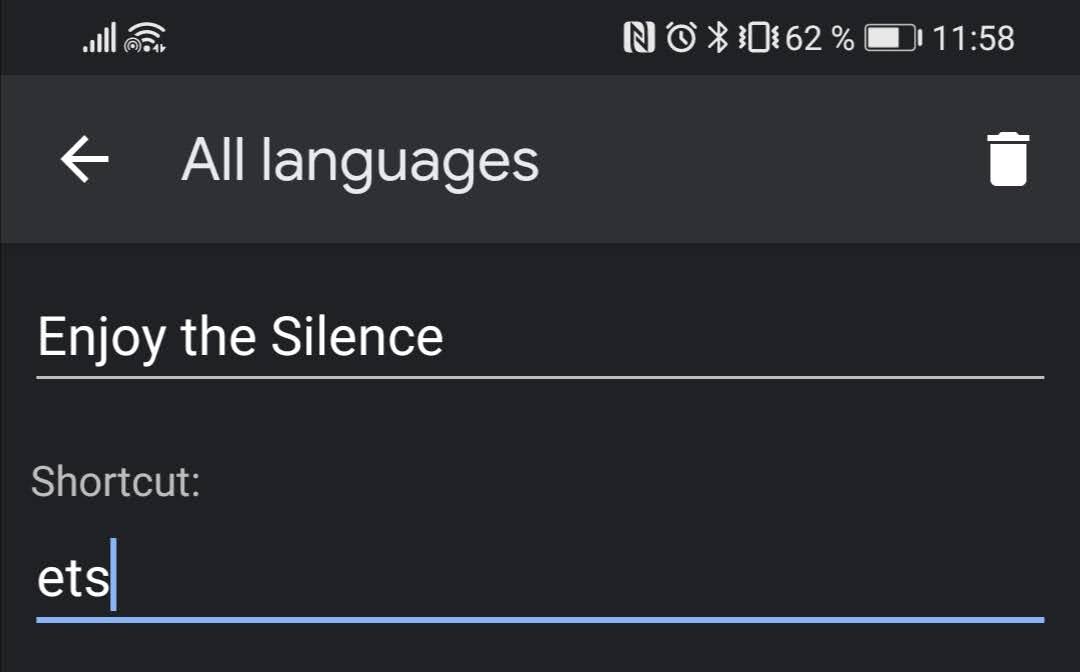The image size is (1080, 672).
Task: Tap the All languages title
Action: (358, 159)
